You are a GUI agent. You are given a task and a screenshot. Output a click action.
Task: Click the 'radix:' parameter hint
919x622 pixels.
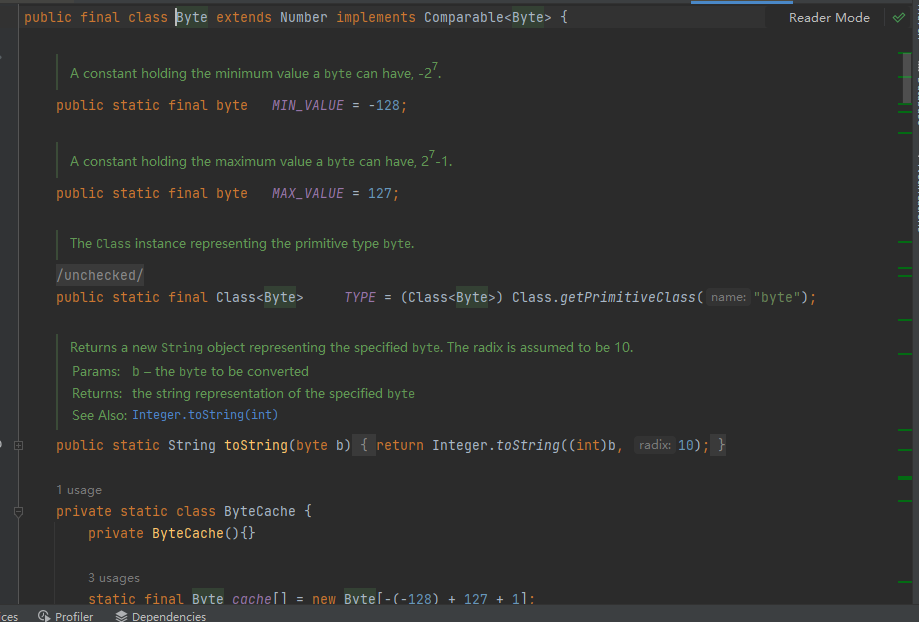click(654, 445)
